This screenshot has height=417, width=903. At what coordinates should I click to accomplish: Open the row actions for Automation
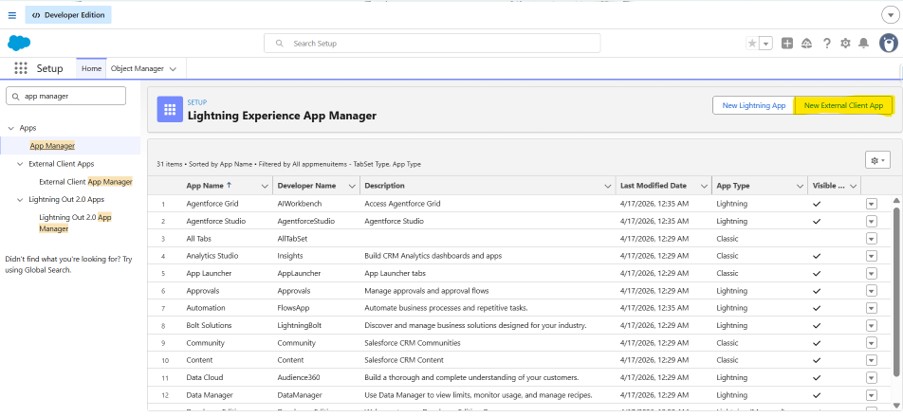tap(871, 308)
